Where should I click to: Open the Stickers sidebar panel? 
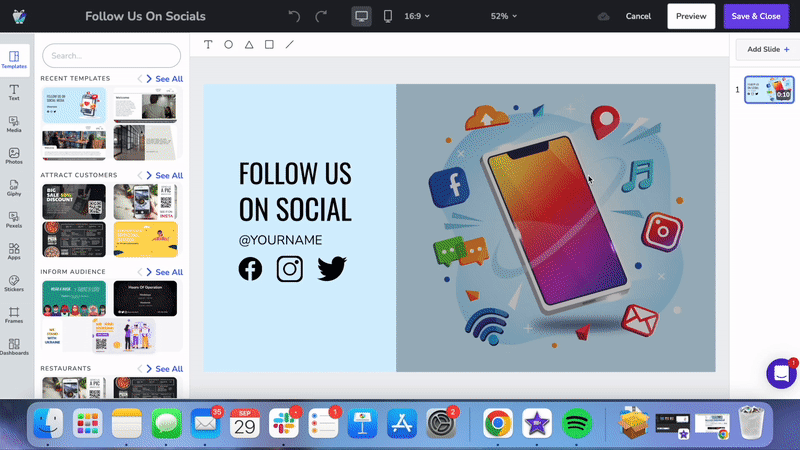click(x=14, y=284)
